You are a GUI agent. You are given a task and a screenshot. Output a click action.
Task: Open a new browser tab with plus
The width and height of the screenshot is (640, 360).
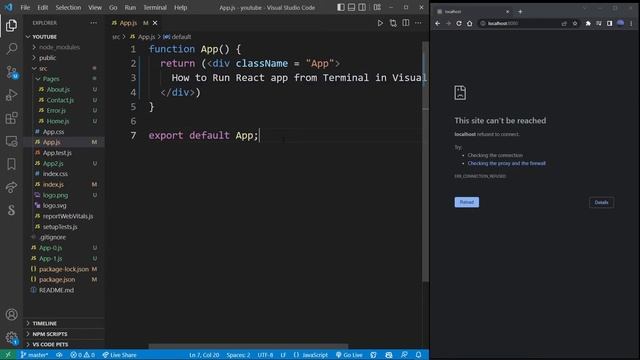520,11
